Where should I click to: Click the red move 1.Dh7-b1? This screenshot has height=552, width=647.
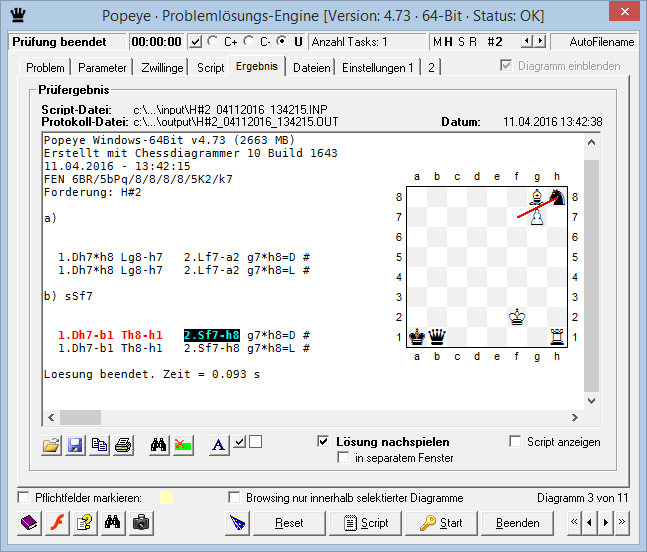(x=86, y=335)
